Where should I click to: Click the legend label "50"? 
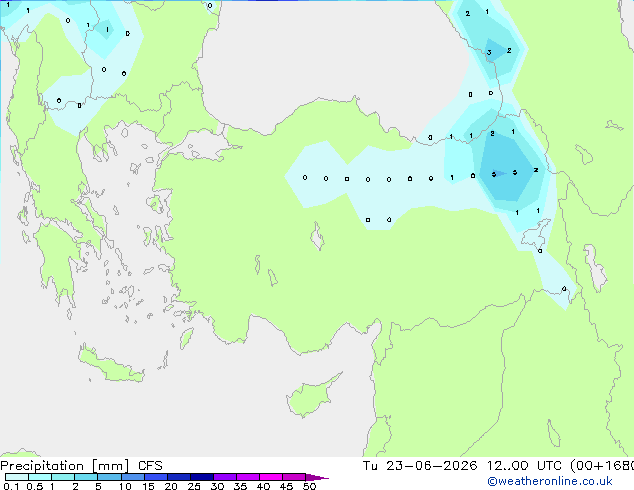(309, 486)
